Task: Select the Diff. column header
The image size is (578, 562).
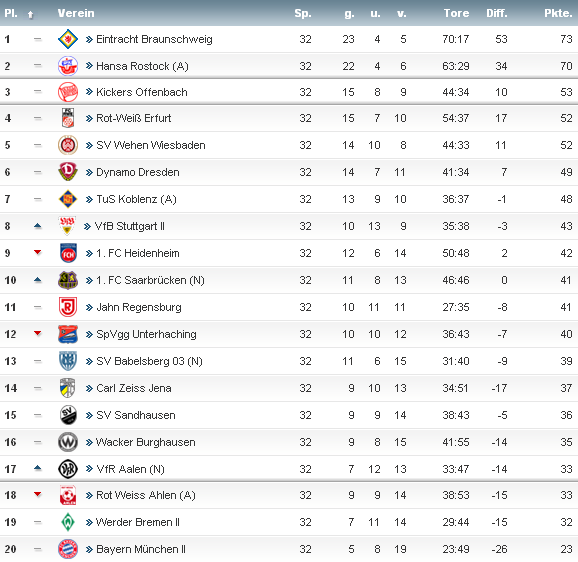Action: [497, 13]
